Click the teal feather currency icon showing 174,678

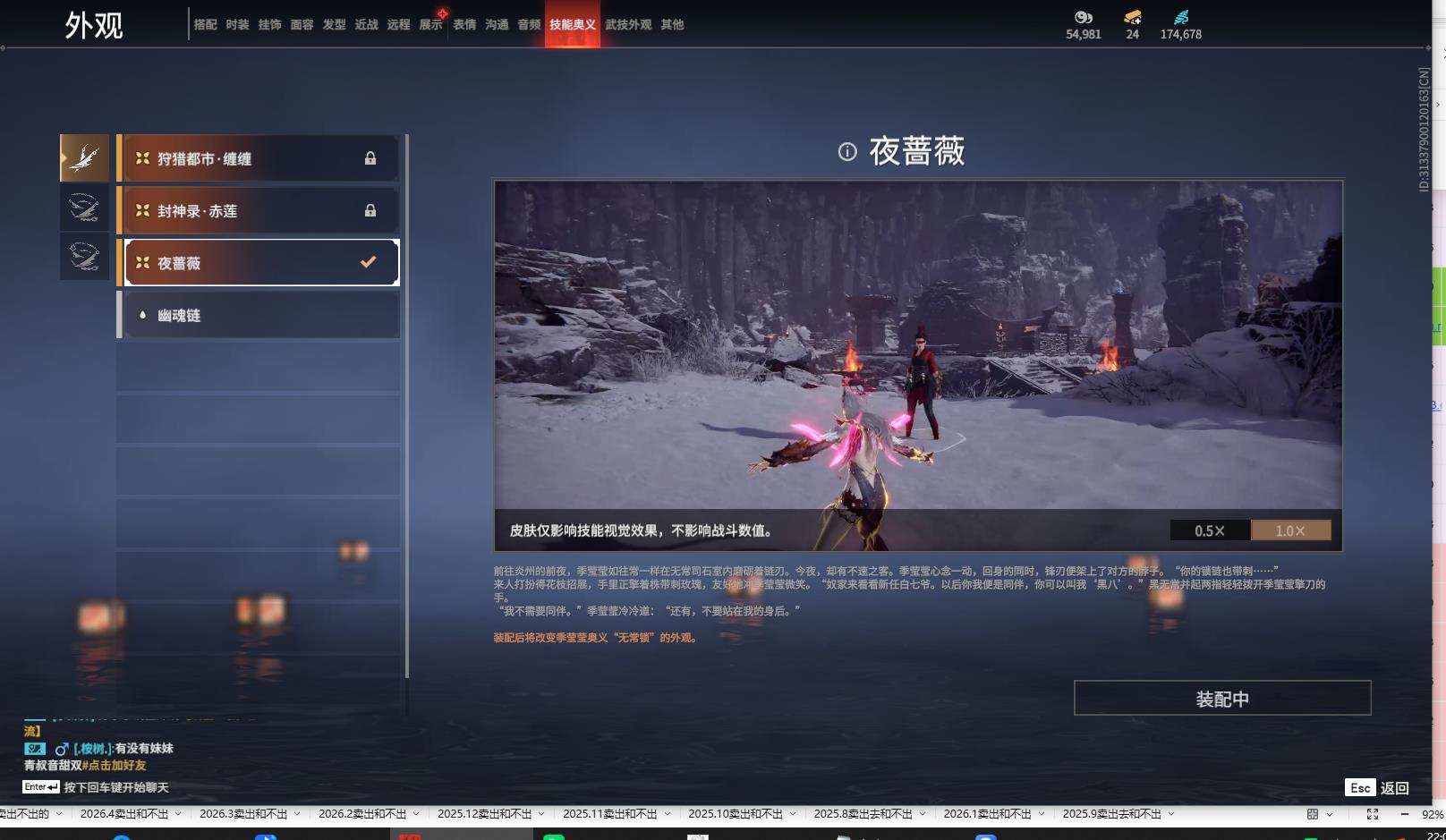click(1181, 17)
